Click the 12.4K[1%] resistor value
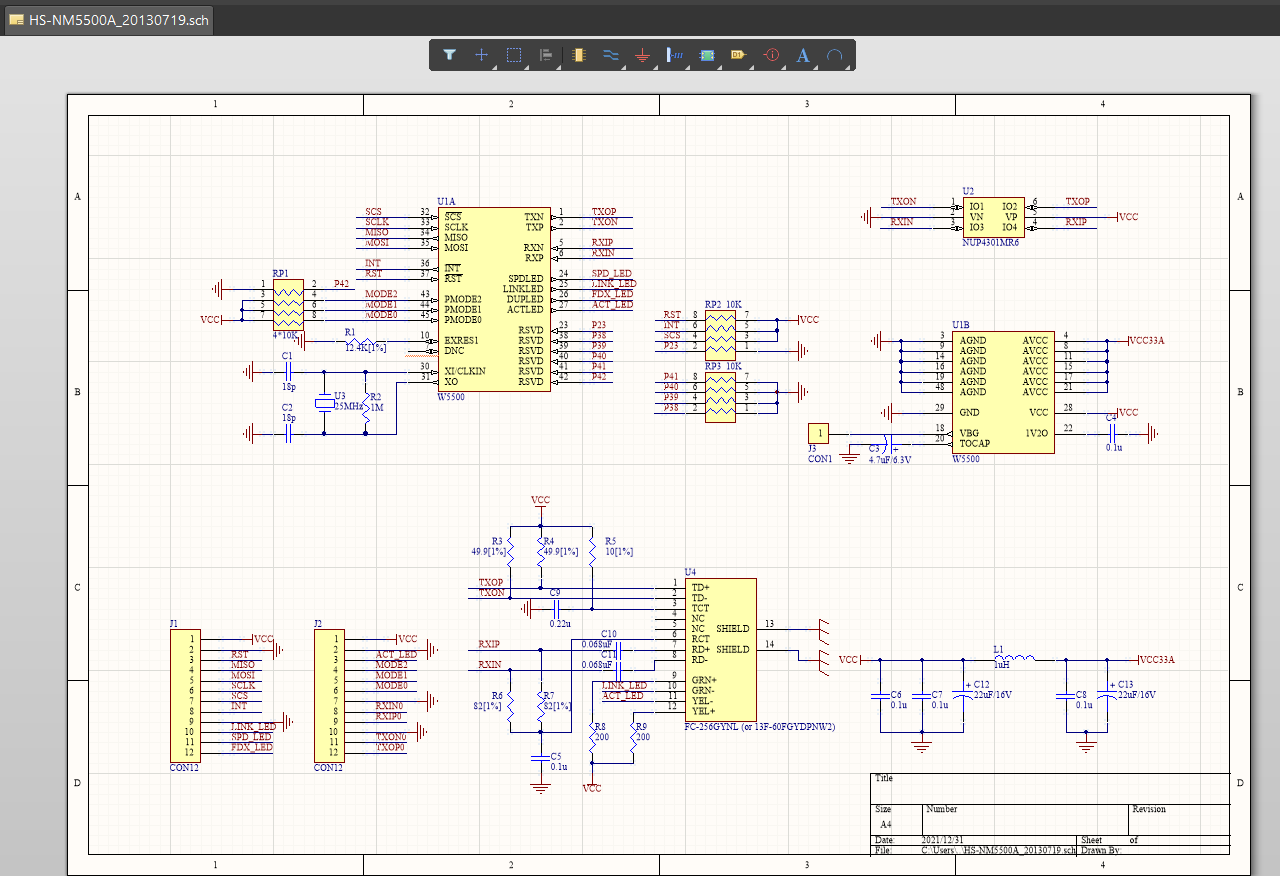 (366, 347)
